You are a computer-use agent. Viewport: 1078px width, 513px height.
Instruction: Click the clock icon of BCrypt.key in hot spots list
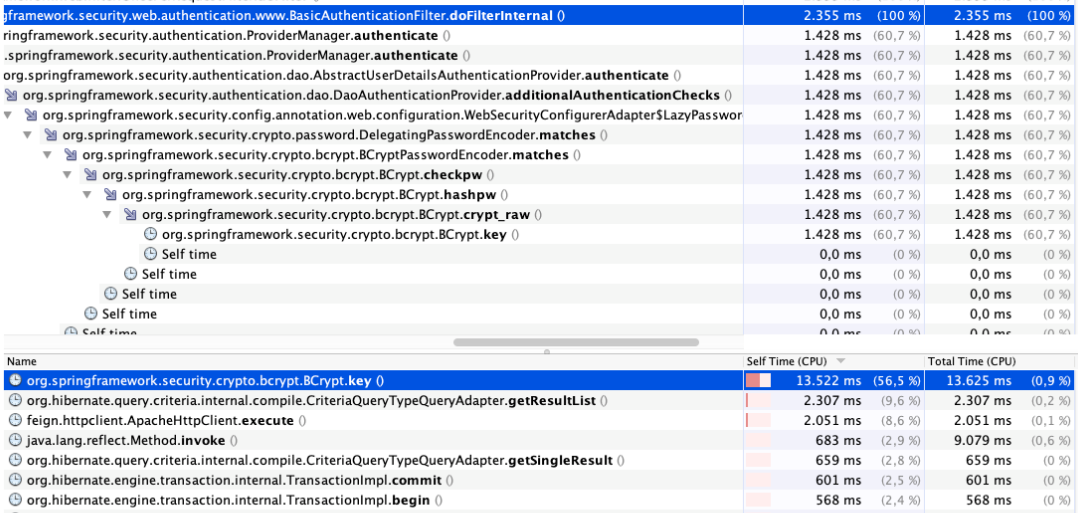coord(16,380)
